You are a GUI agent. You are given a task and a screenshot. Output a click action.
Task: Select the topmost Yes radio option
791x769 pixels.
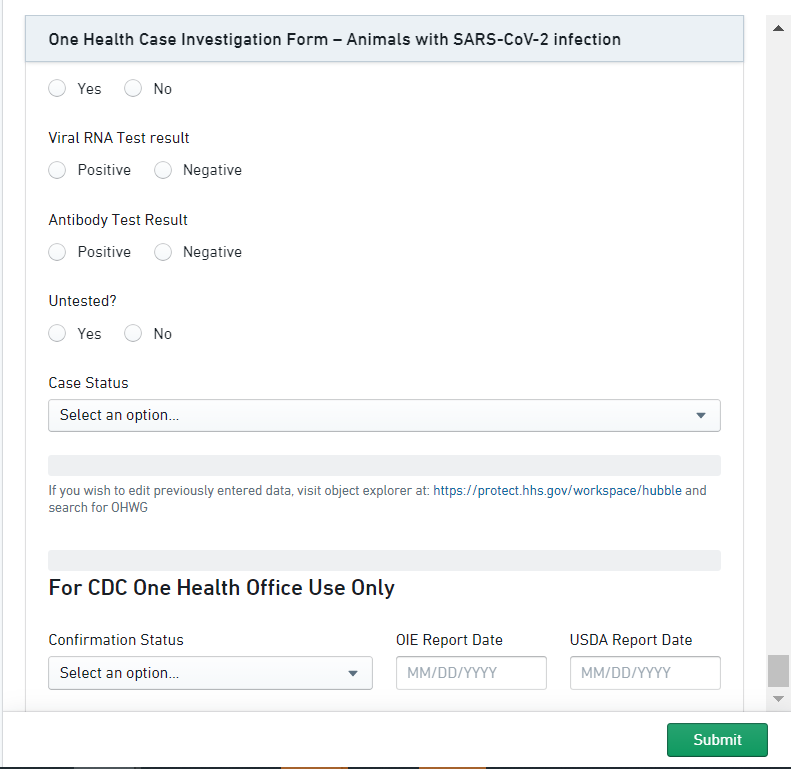pos(58,89)
